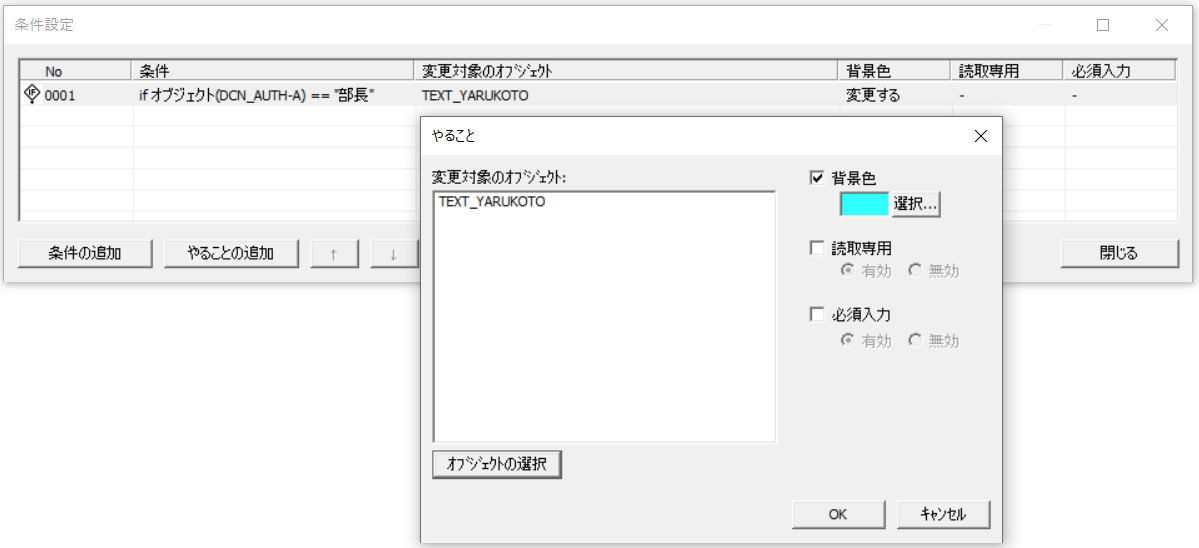Move row up with ↑ button
This screenshot has width=1199, height=548.
(334, 255)
